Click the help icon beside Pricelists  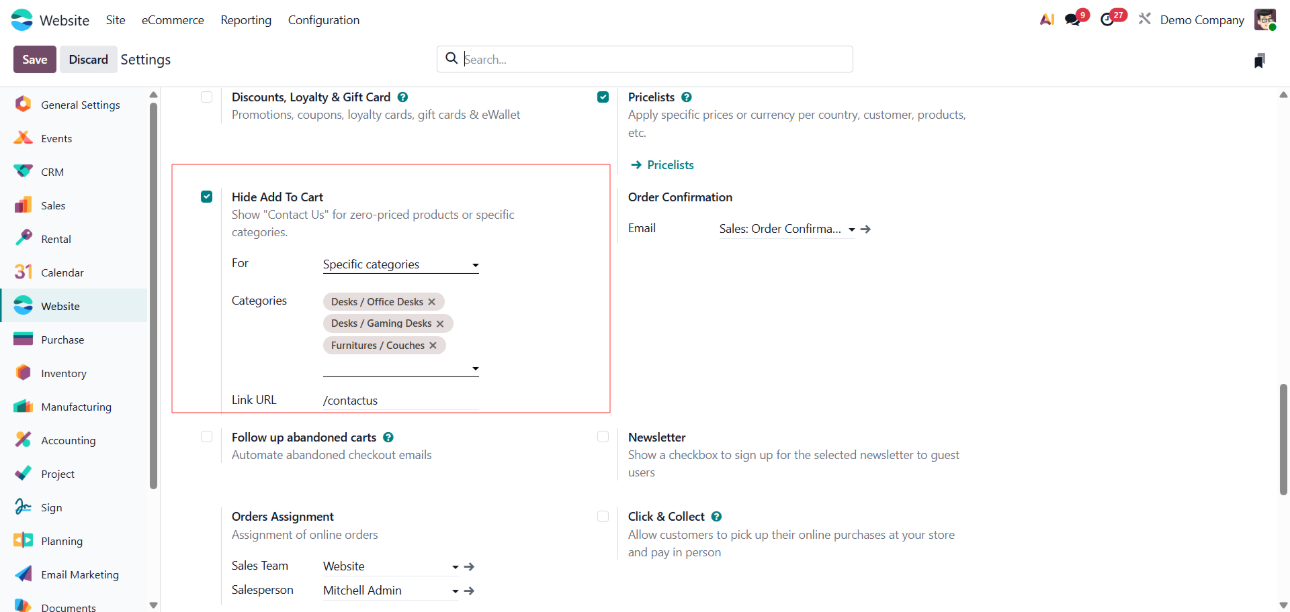(x=686, y=97)
